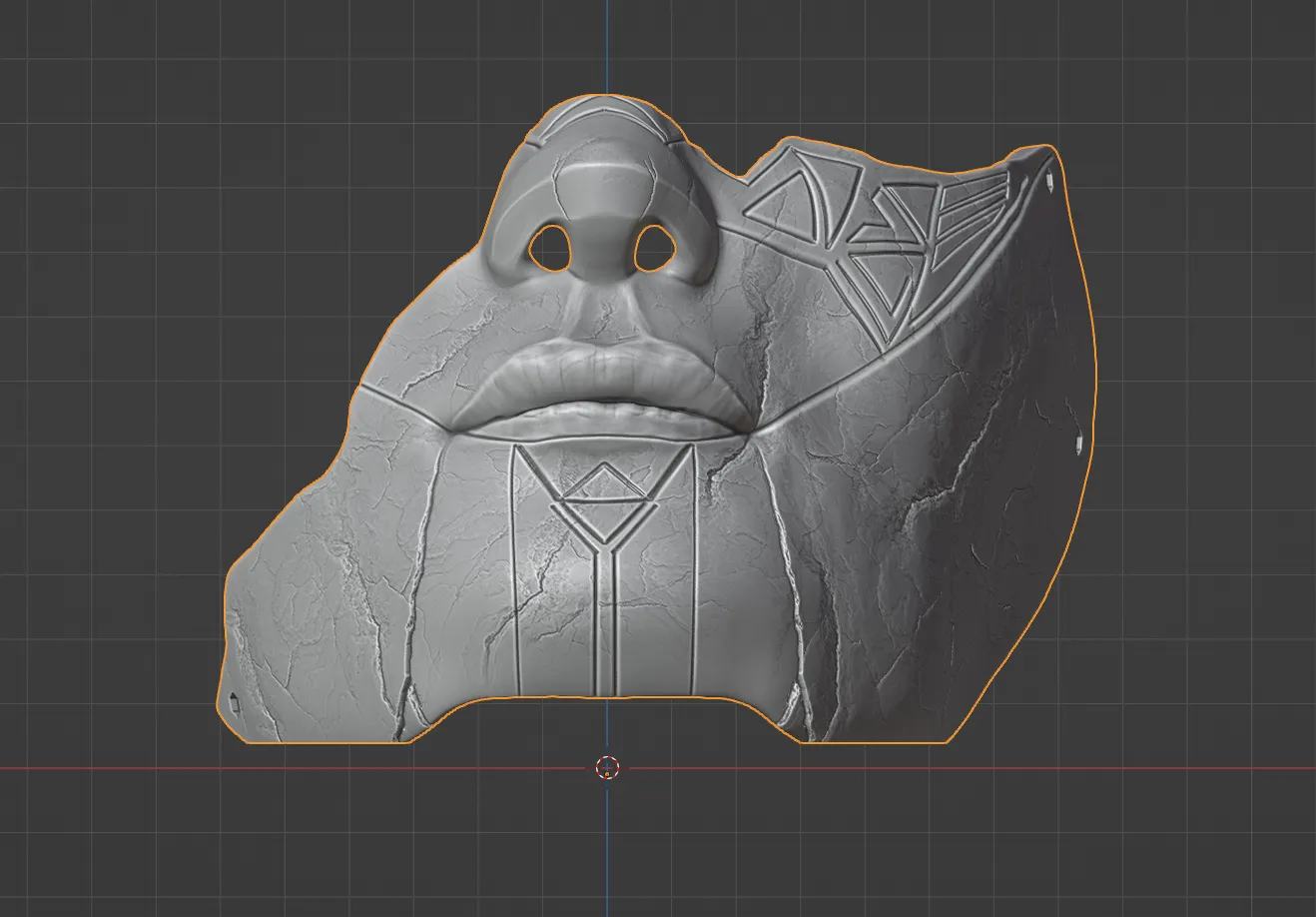Click the 3D cursor at world origin
This screenshot has width=1316, height=917.
608,767
